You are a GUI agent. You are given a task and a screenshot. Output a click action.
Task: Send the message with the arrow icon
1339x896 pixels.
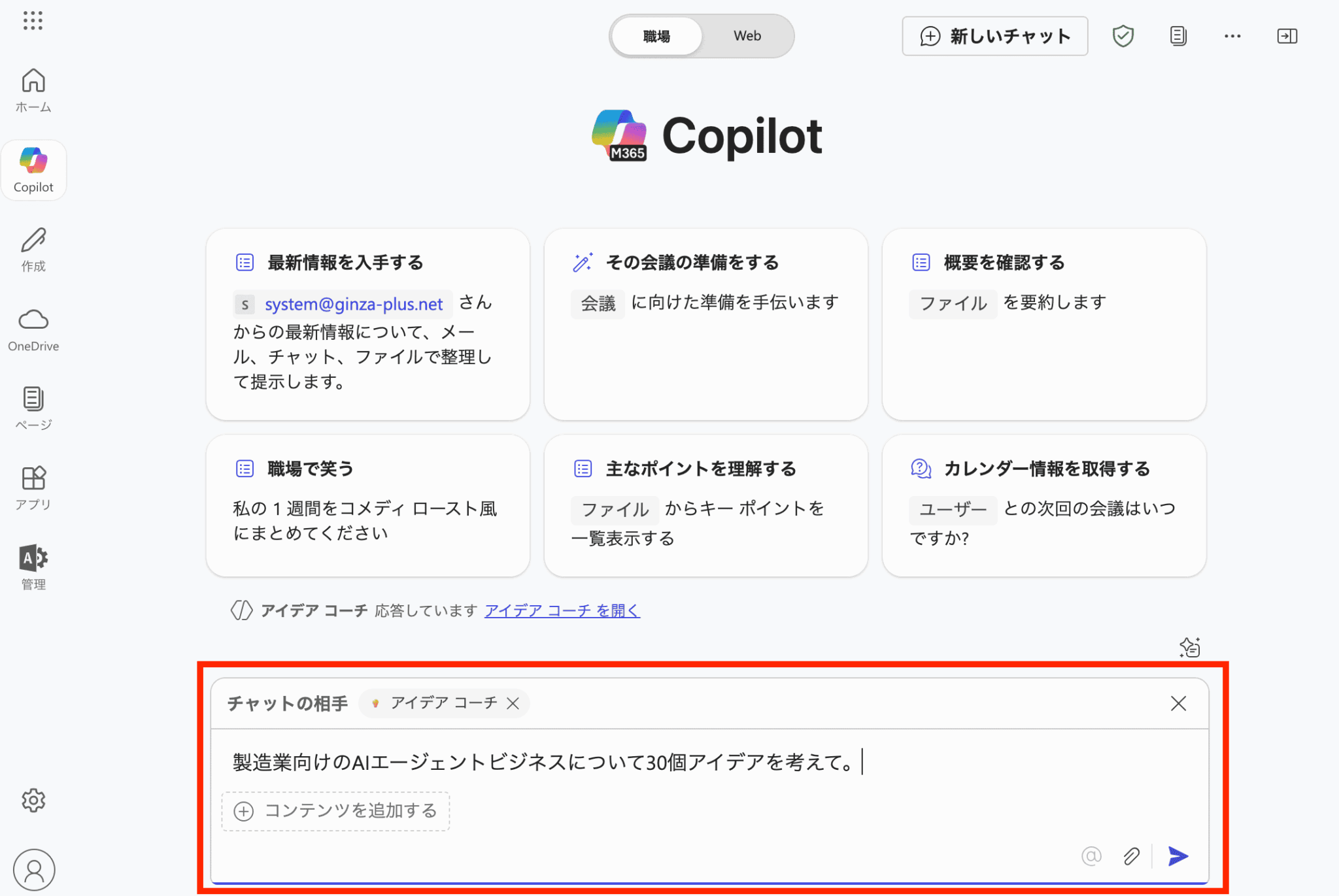coord(1178,855)
